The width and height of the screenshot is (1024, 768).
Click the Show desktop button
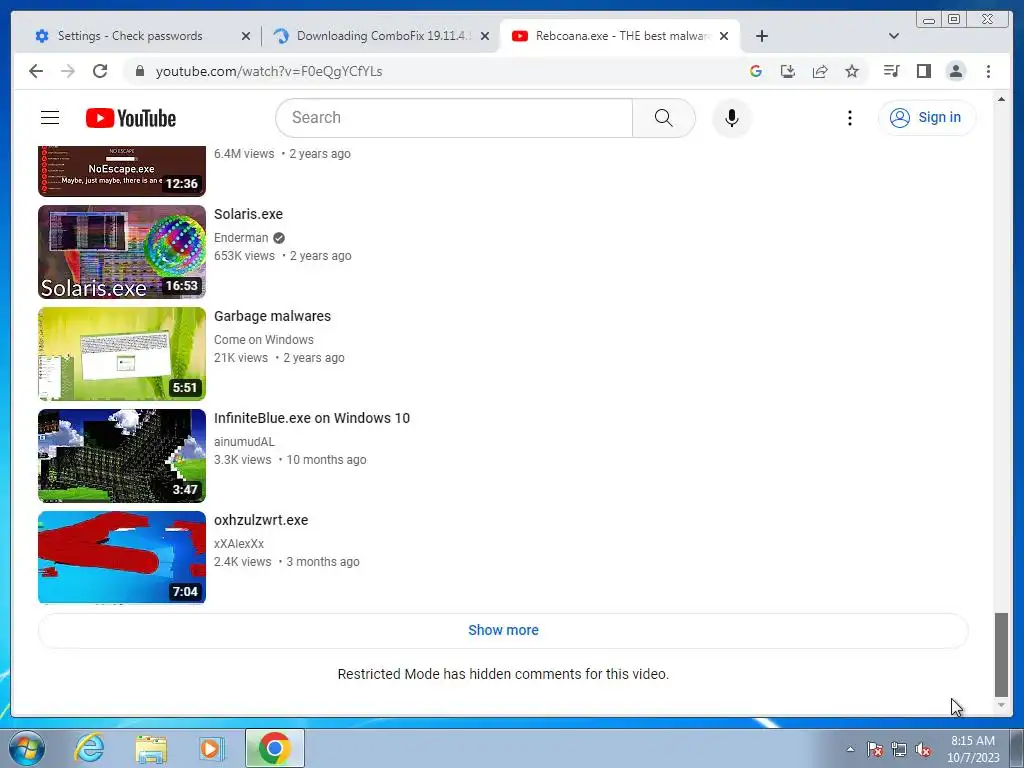coord(1018,748)
